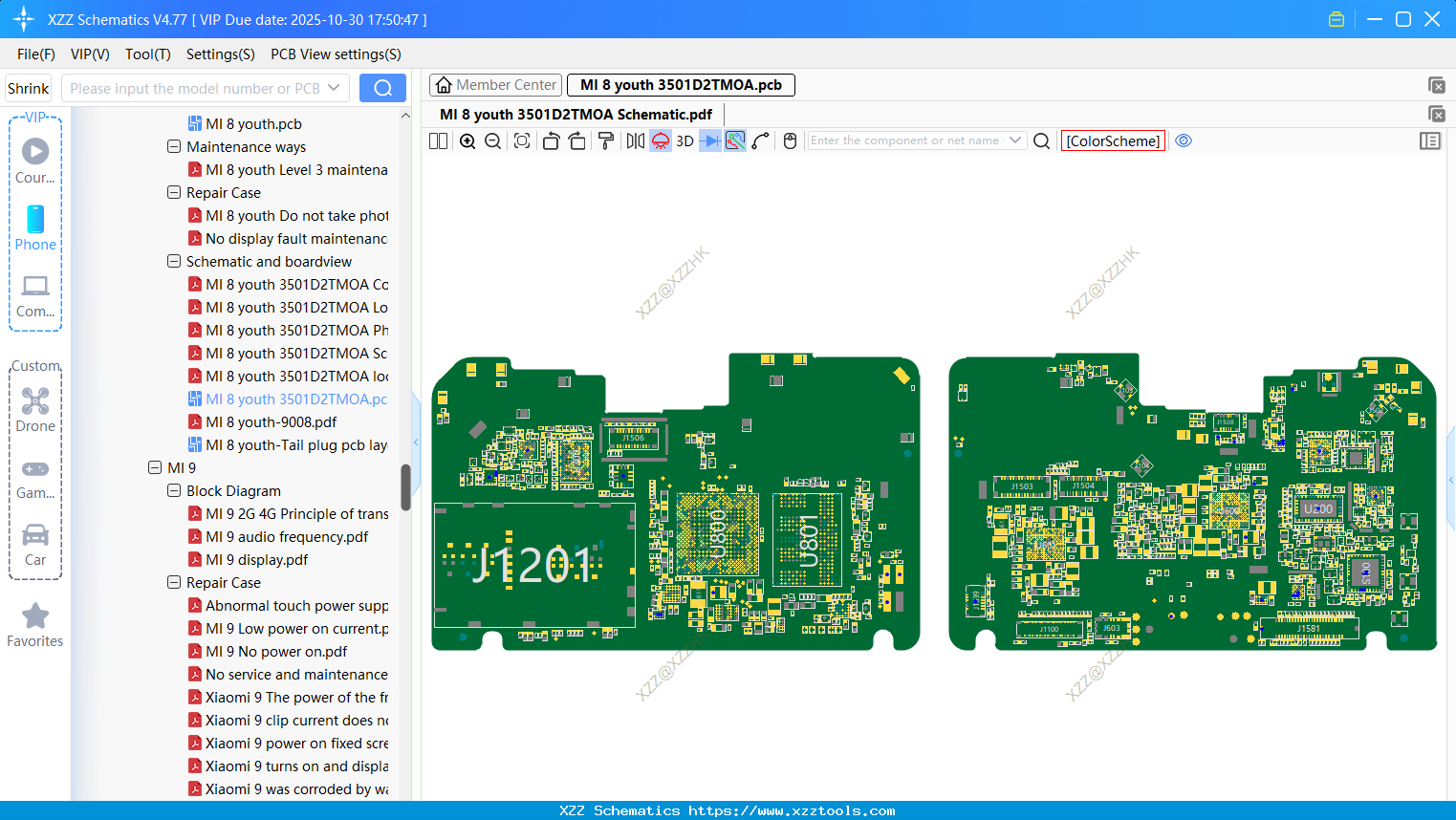This screenshot has width=1456, height=820.
Task: Rotate the board counterclockwise
Action: click(551, 140)
